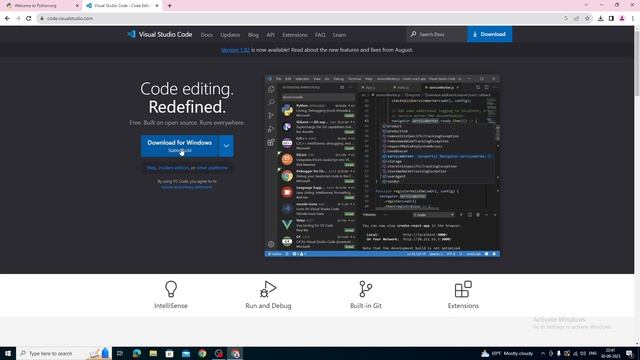Open the Extensions navigation item
The height and width of the screenshot is (360, 640).
click(295, 35)
